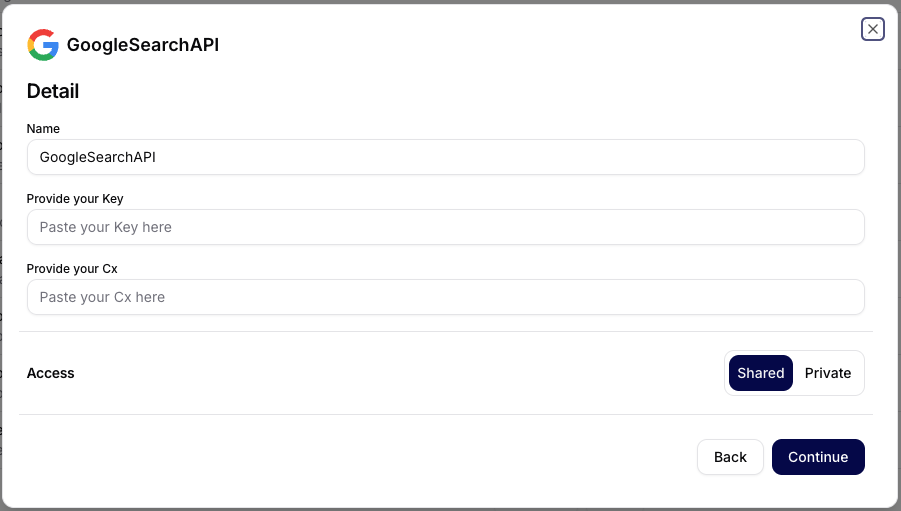
Task: Click the Google logo icon
Action: coord(43,45)
